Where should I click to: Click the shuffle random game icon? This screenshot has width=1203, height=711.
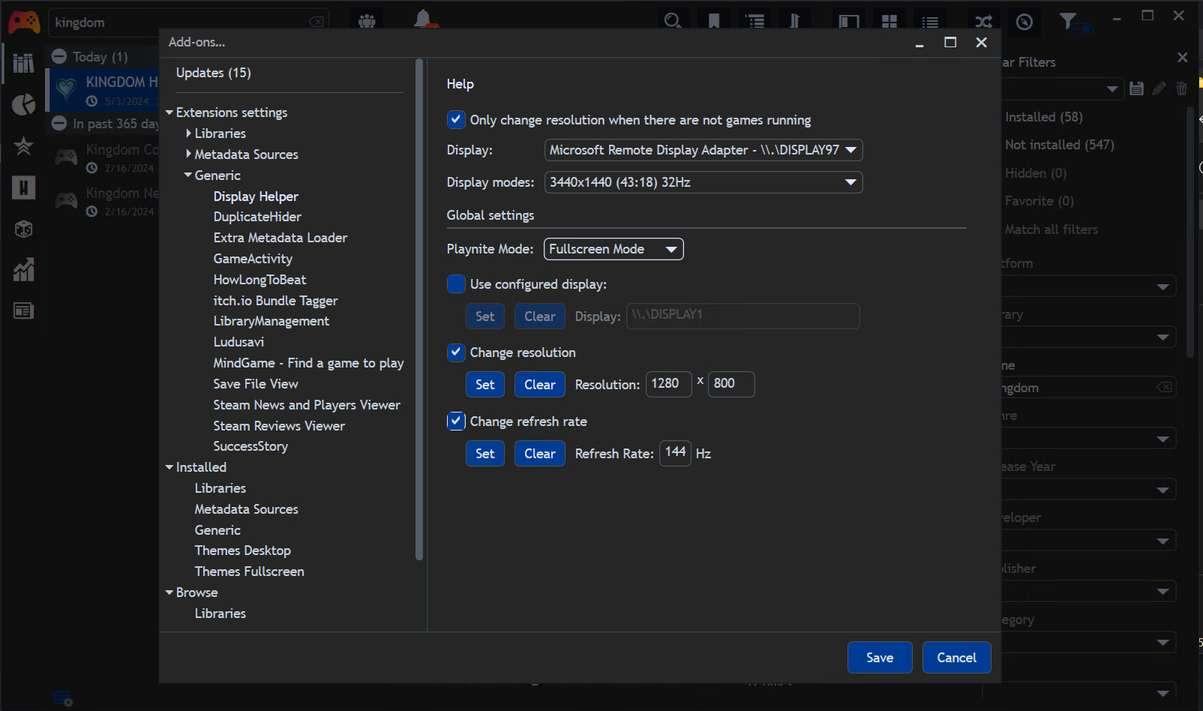point(984,21)
